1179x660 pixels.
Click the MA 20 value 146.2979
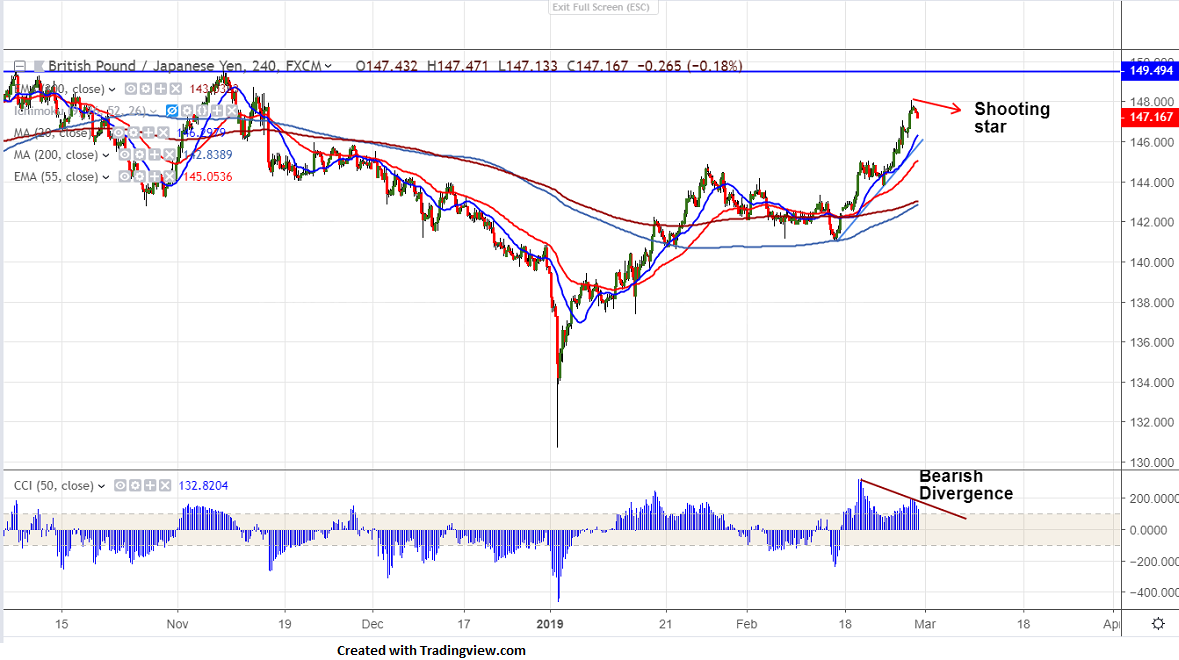point(201,132)
